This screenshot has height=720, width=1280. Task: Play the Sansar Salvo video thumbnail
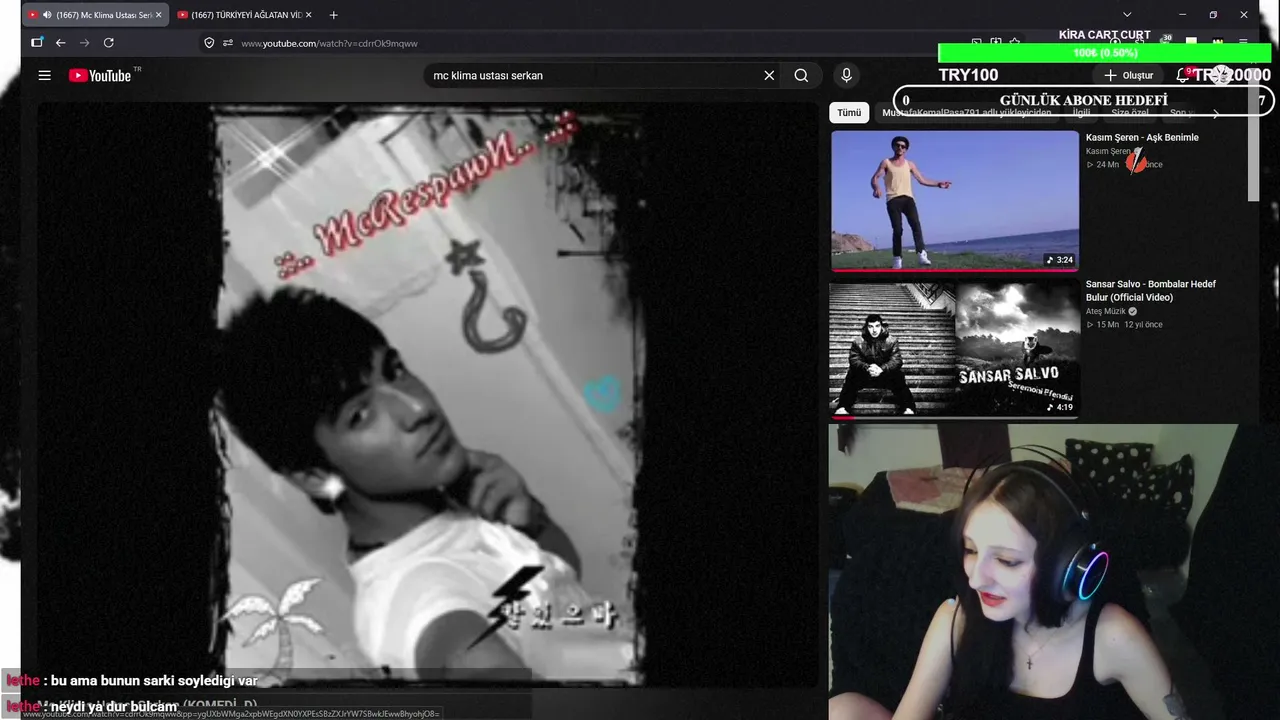coord(955,349)
